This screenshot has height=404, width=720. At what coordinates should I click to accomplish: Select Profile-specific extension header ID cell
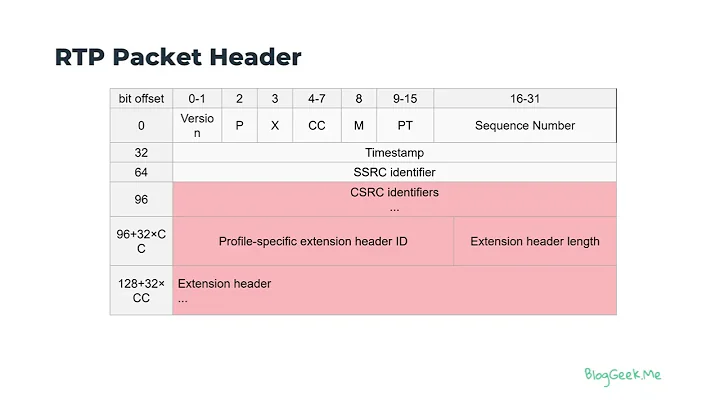[x=313, y=241]
